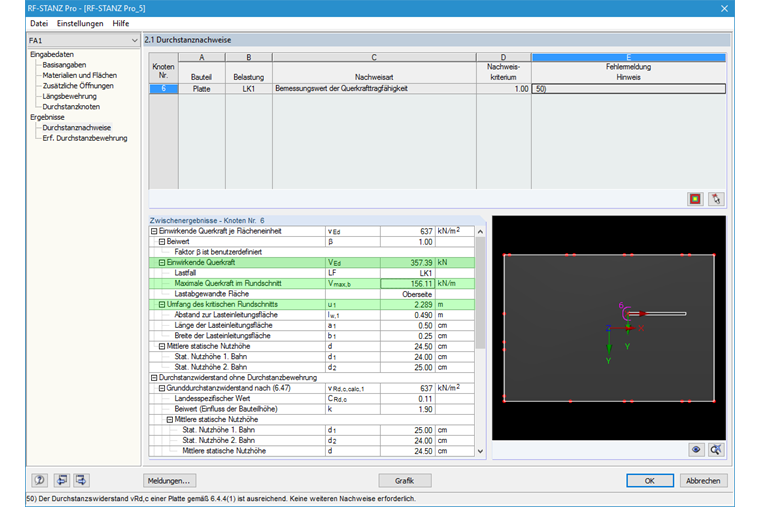Collapse nested Mittlere statische Nutzhöhe row

coord(170,420)
